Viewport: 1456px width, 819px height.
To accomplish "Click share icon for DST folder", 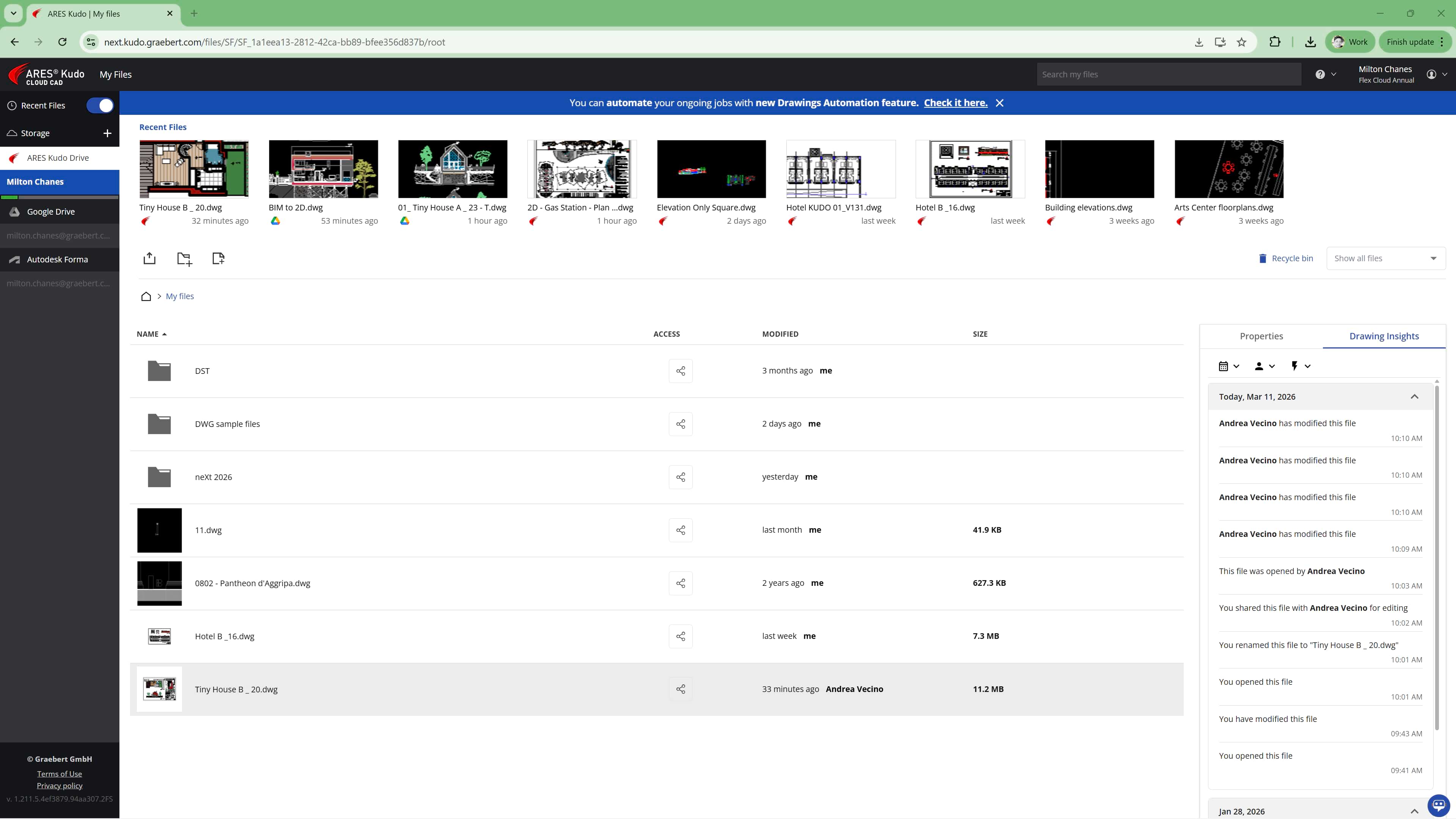I will (681, 371).
